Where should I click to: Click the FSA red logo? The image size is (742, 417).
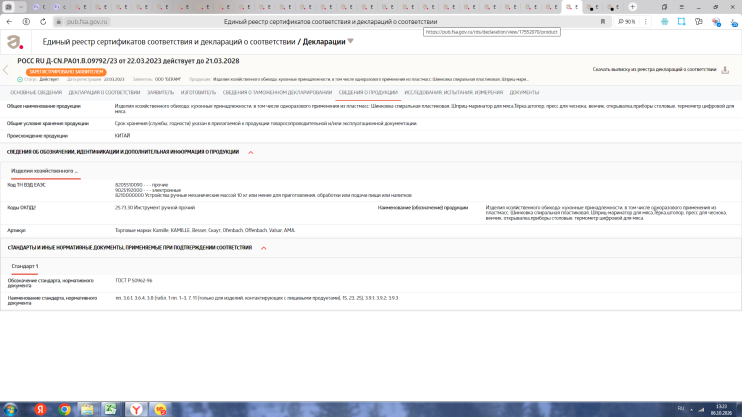(15, 42)
